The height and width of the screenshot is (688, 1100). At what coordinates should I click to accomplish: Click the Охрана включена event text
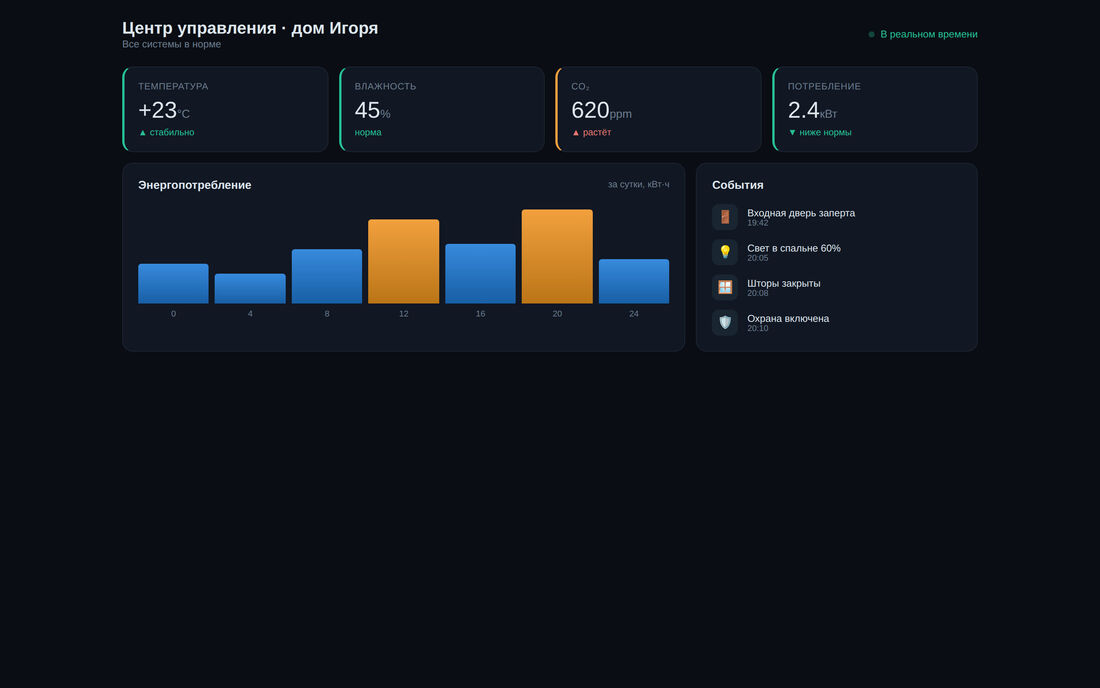[788, 318]
